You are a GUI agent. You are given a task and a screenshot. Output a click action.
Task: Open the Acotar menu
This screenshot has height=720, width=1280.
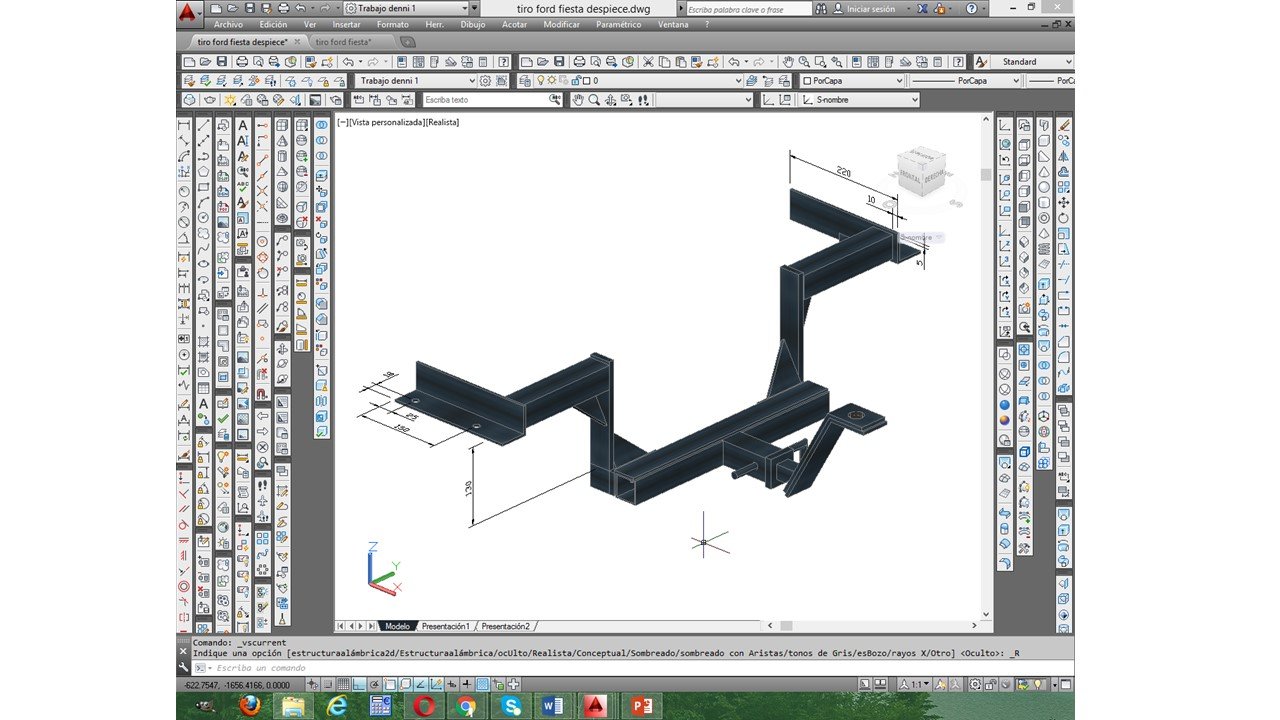pos(514,25)
